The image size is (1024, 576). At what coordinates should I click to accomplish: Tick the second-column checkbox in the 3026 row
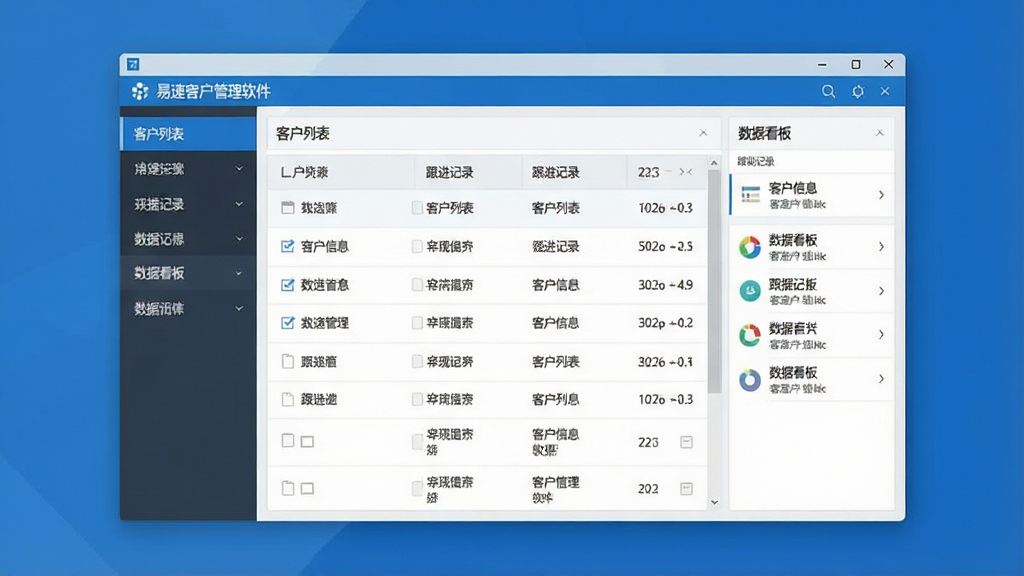(417, 361)
